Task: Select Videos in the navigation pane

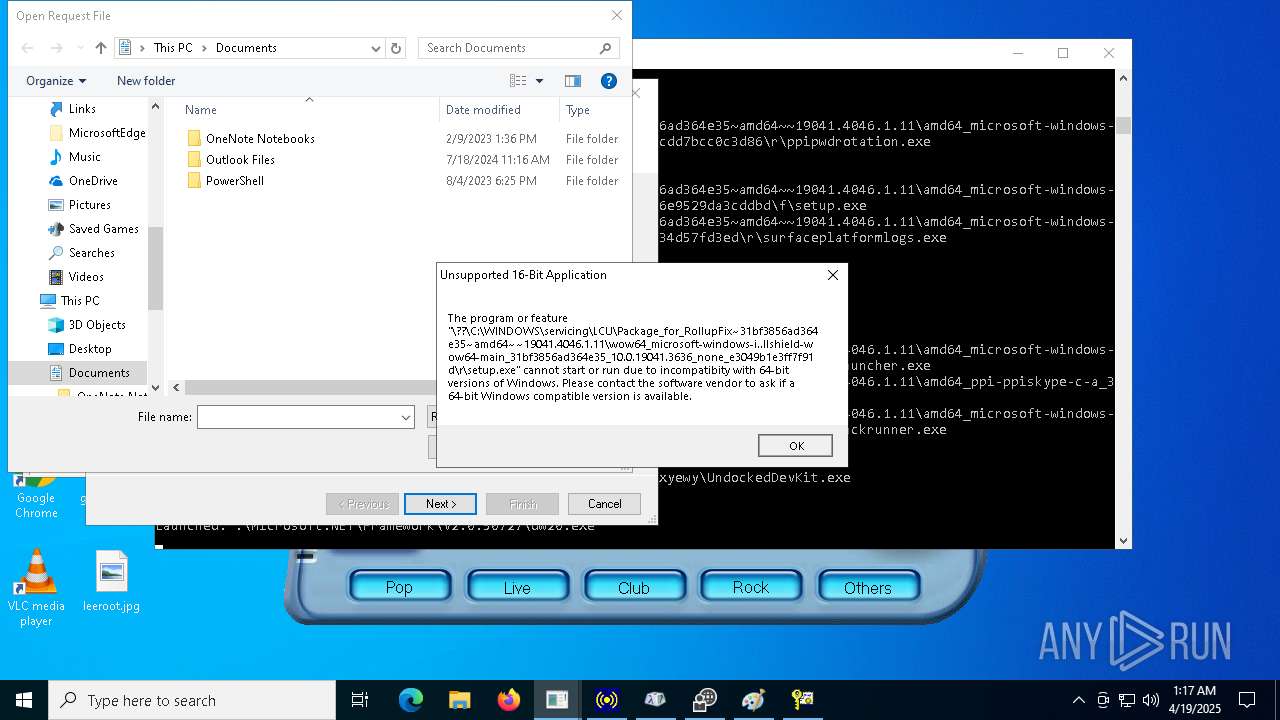Action: pyautogui.click(x=85, y=277)
